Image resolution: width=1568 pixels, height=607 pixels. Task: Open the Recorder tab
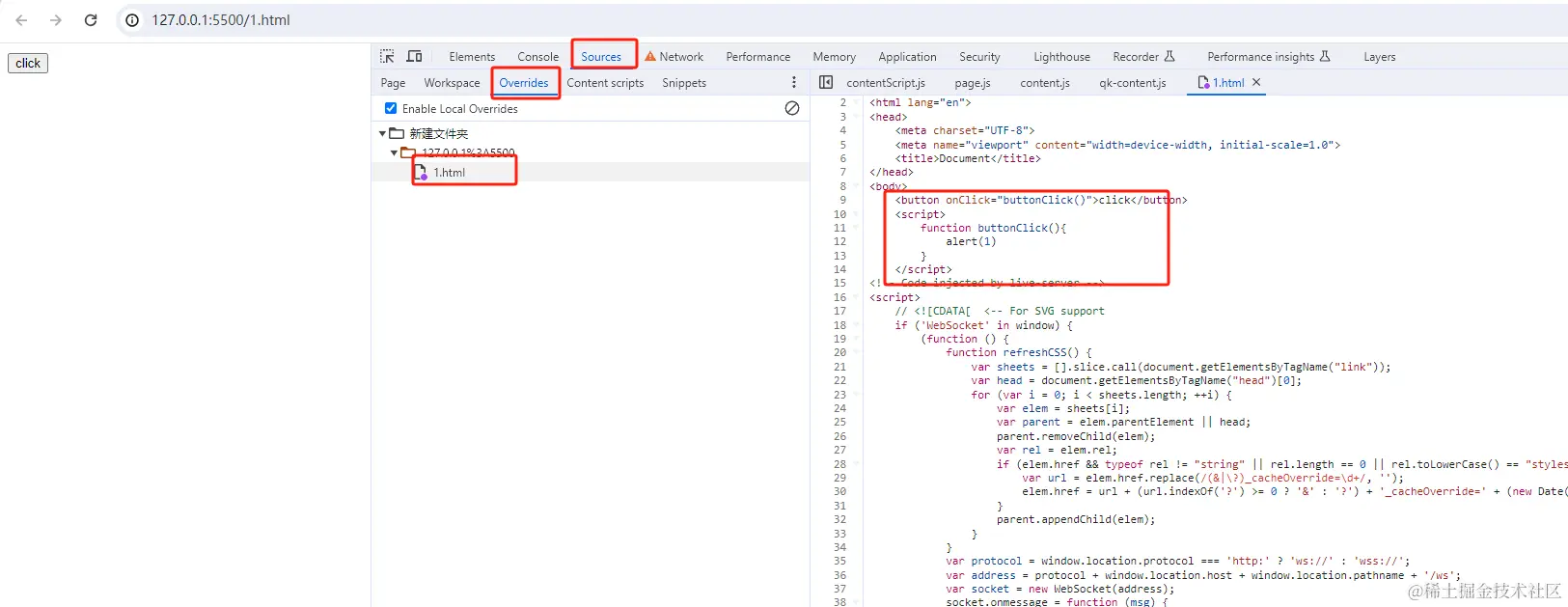(1136, 57)
